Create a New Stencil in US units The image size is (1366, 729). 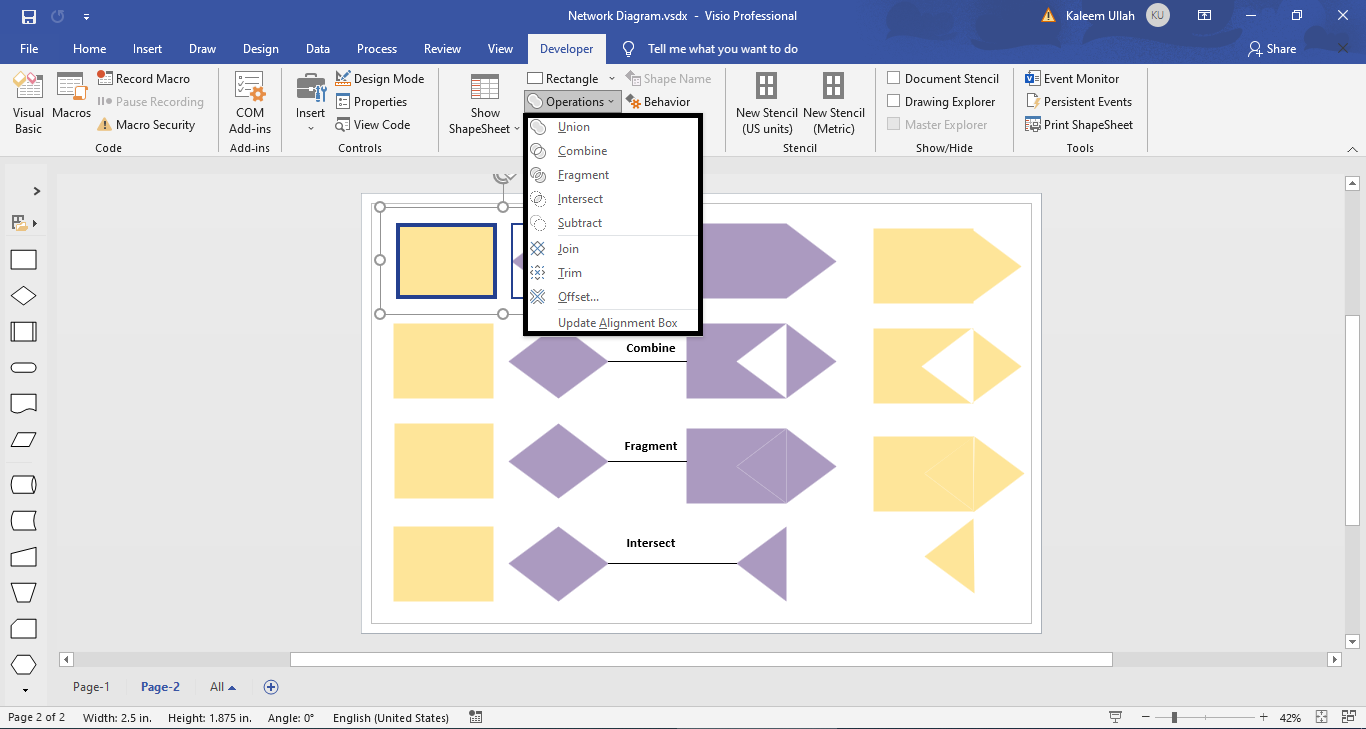point(766,102)
